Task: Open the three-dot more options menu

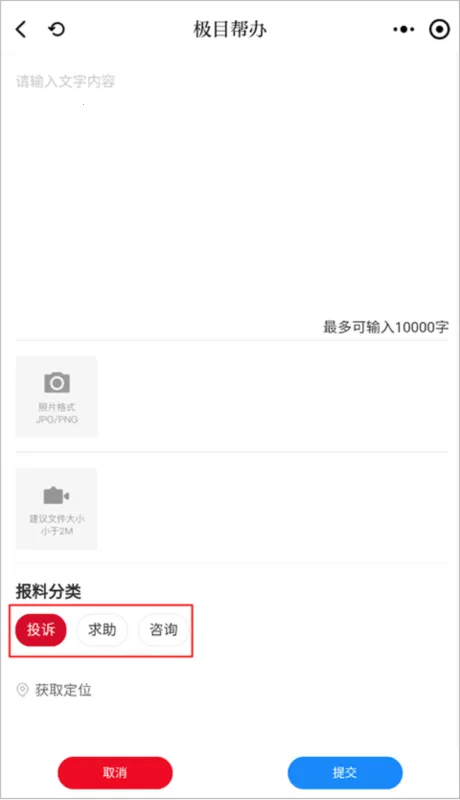Action: 403,30
